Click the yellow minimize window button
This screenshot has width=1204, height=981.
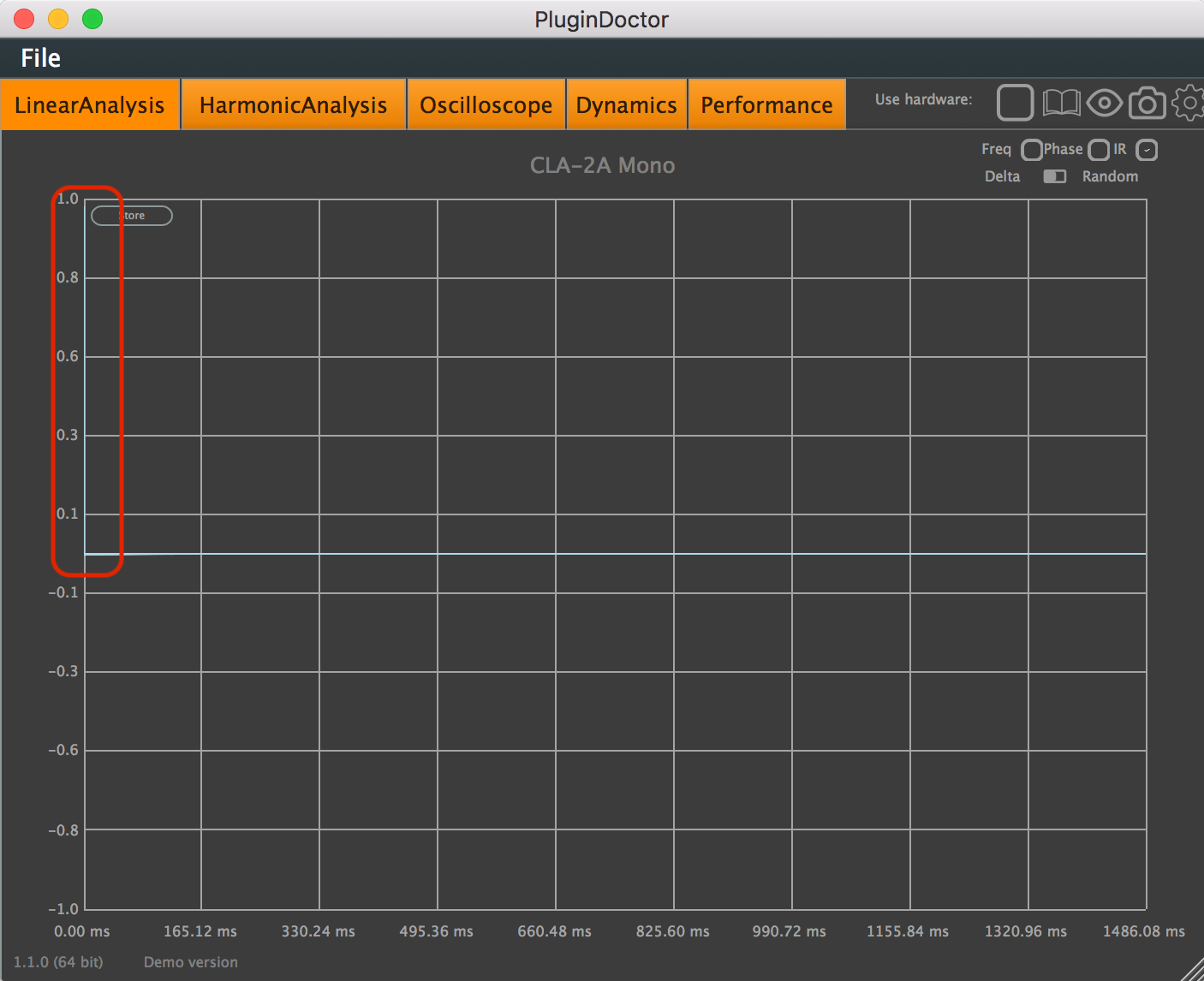[x=58, y=19]
